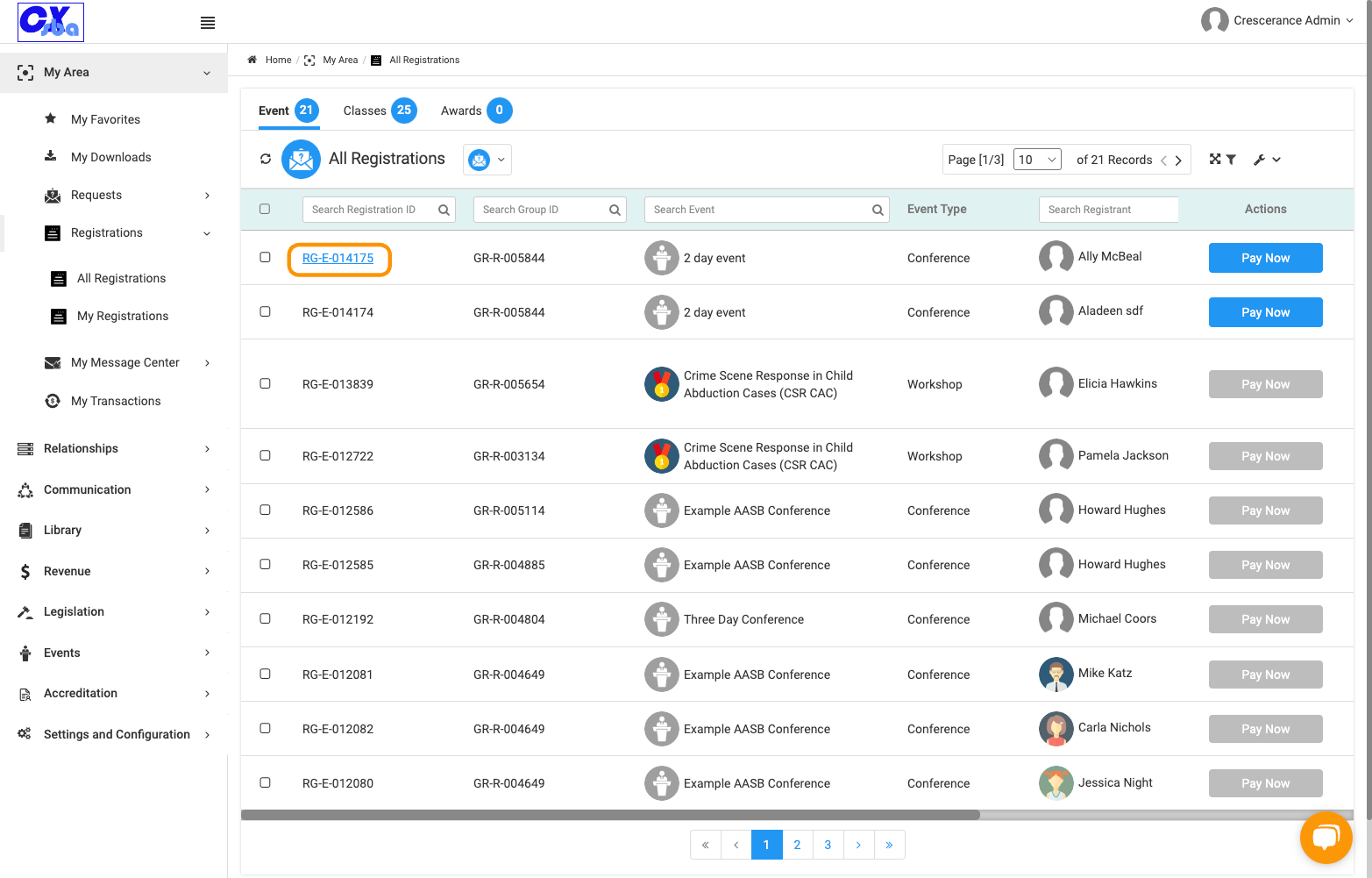This screenshot has height=878, width=1372.
Task: Open Cresceranace Admin user menu
Action: tap(1277, 20)
